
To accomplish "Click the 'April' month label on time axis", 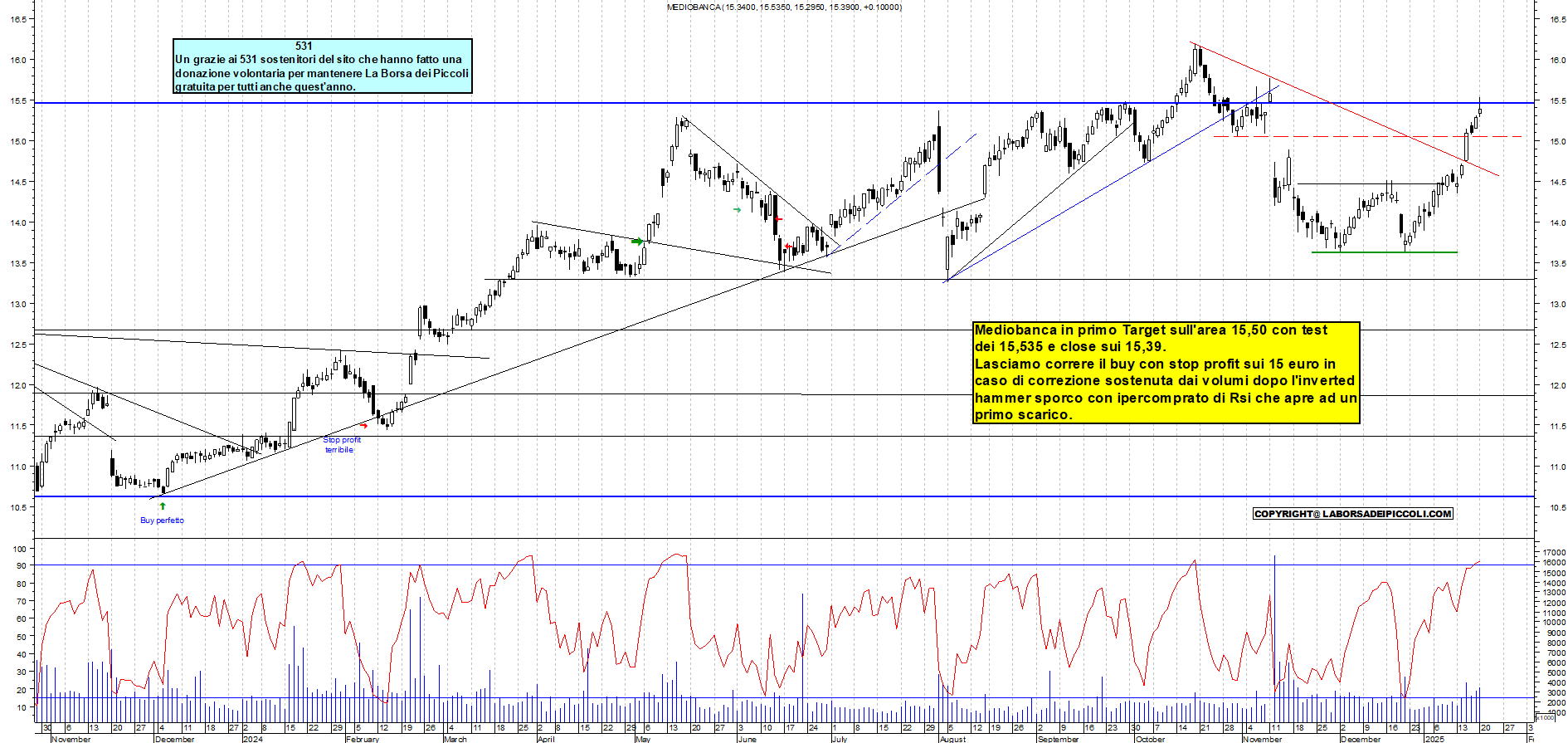I will tap(546, 739).
